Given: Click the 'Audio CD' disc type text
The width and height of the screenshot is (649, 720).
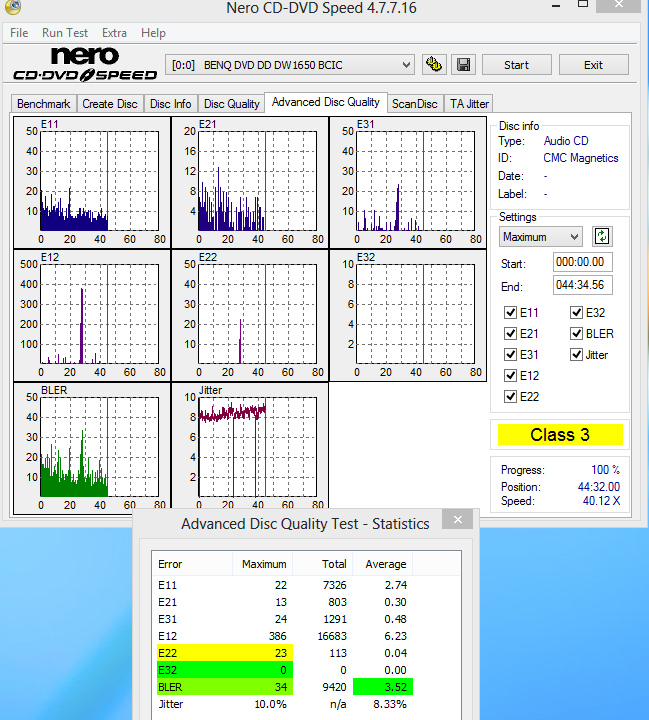Looking at the screenshot, I should click(566, 141).
